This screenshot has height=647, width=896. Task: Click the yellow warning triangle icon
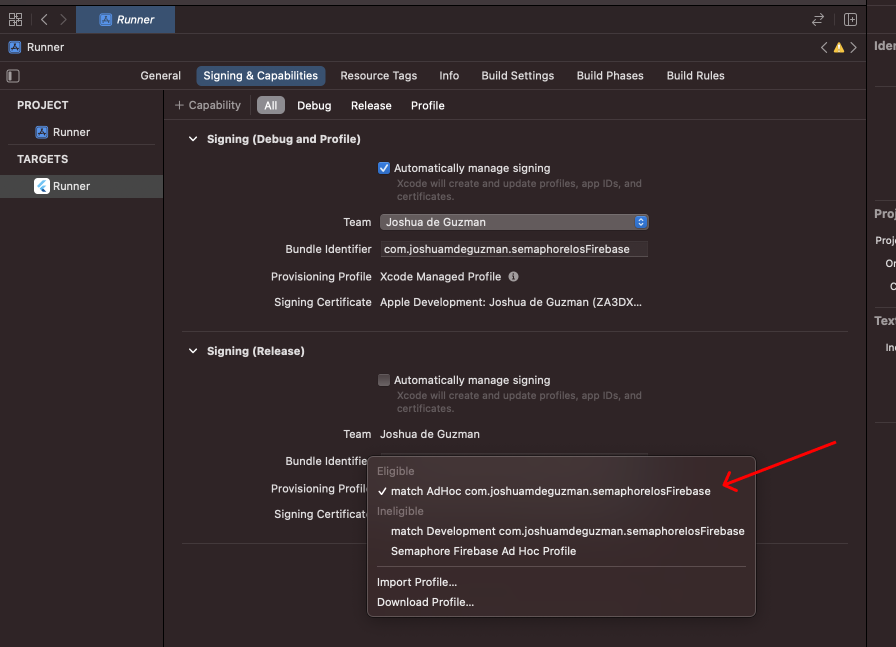tap(839, 47)
